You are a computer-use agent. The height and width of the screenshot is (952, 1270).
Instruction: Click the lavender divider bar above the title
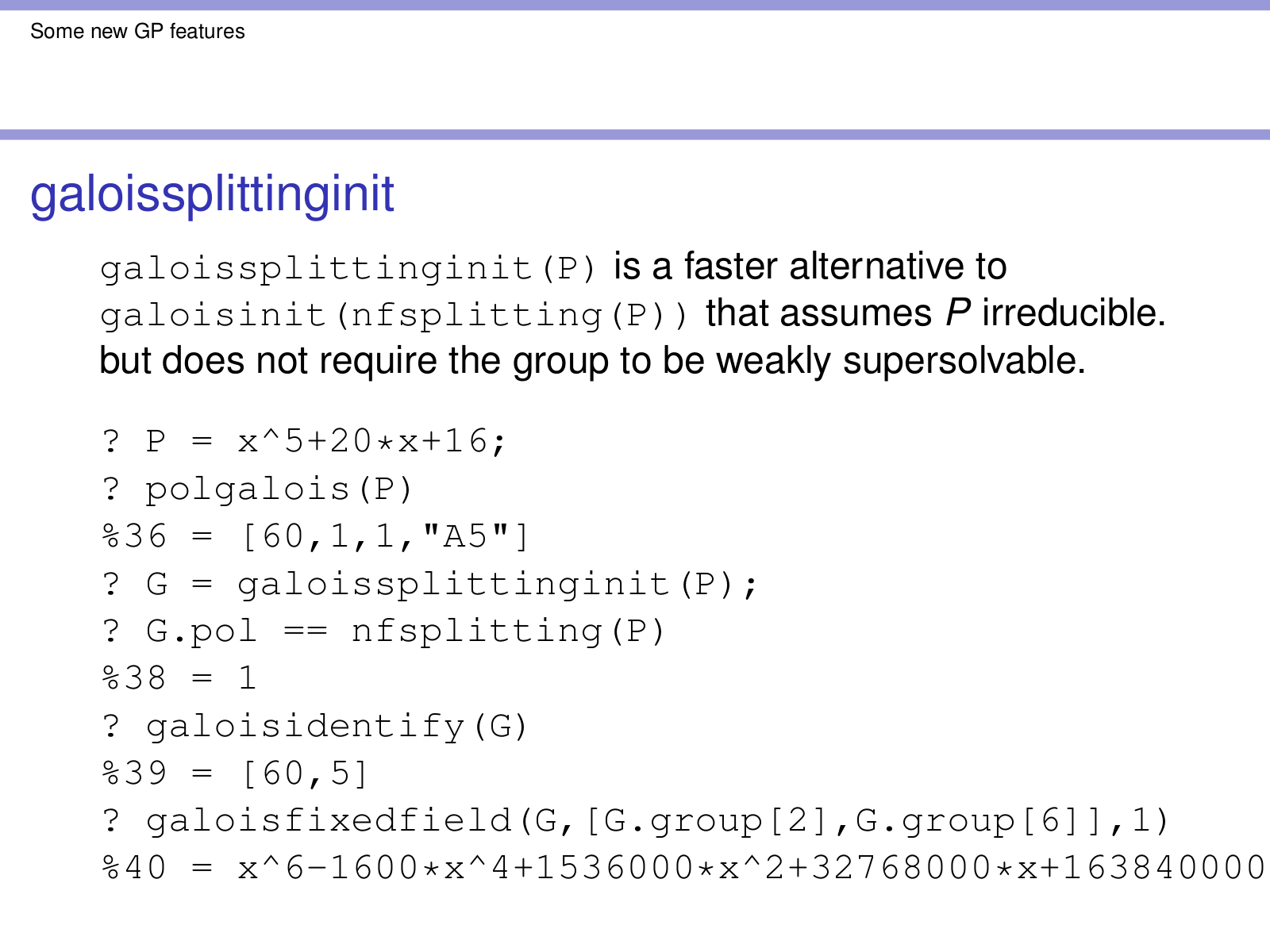coord(635,135)
